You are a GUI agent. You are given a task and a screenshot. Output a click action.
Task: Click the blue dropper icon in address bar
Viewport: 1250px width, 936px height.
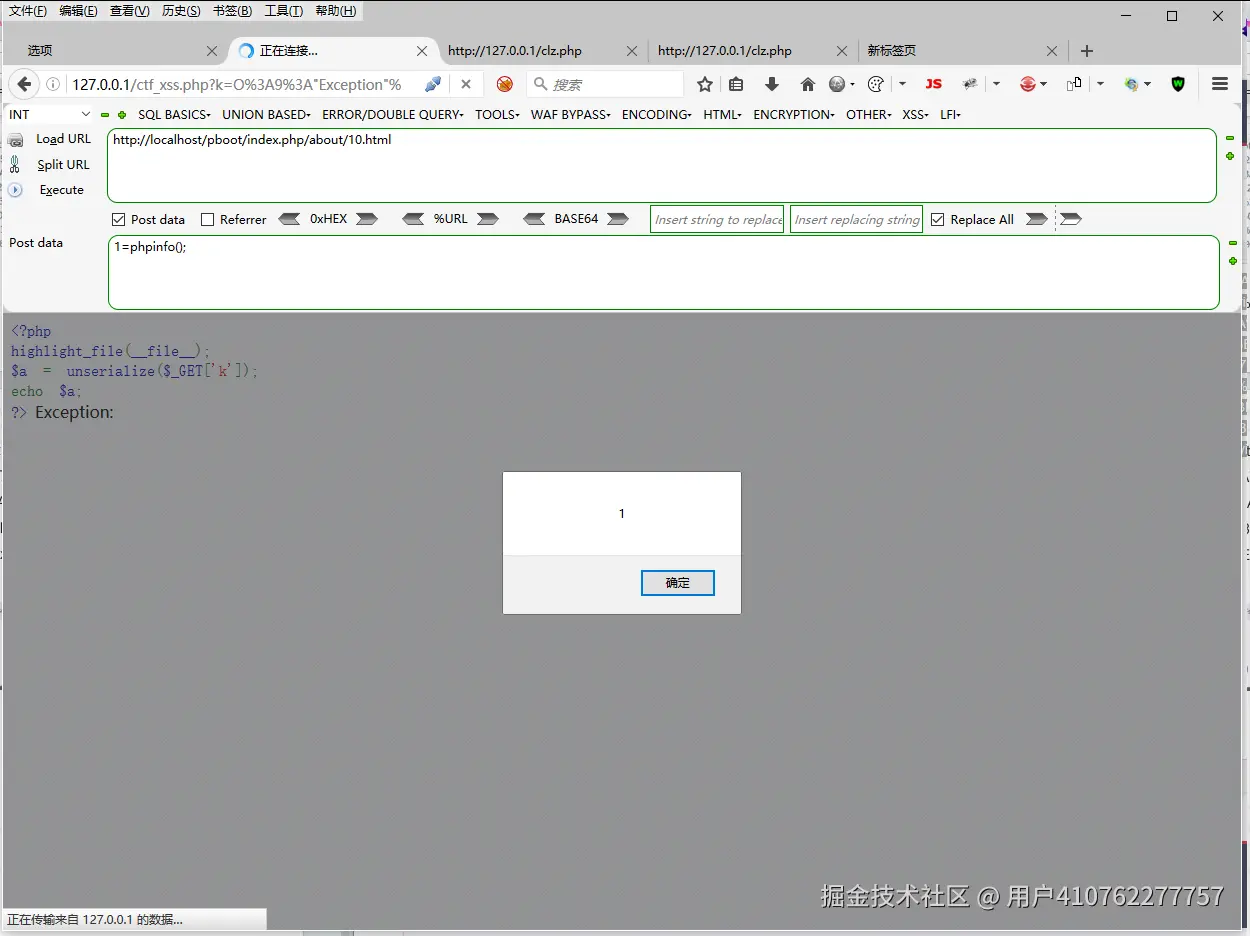433,84
